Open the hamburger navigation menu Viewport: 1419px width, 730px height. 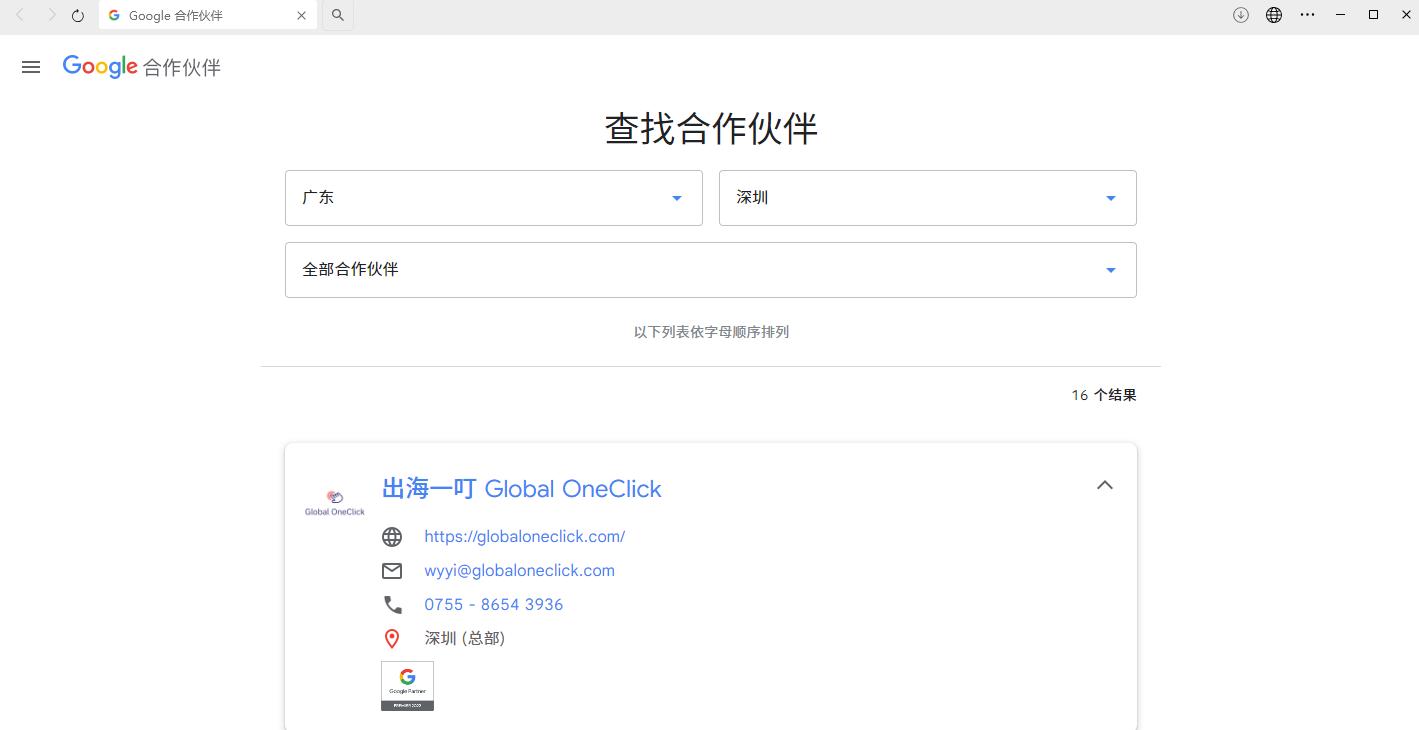coord(31,67)
